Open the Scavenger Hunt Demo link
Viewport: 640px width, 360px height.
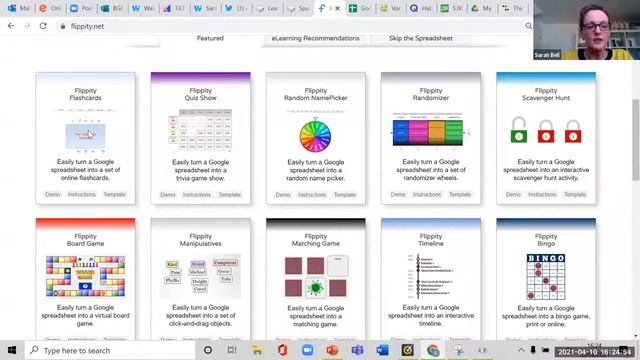coord(513,194)
